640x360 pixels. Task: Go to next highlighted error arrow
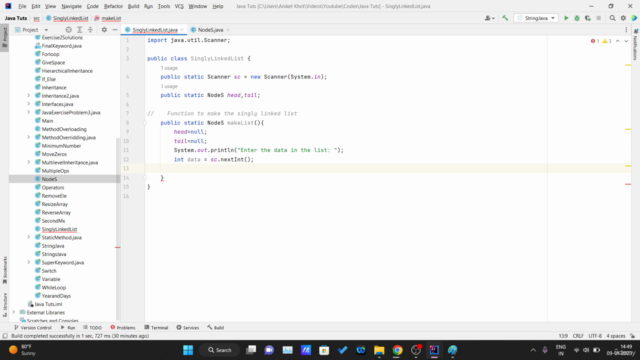click(x=626, y=41)
